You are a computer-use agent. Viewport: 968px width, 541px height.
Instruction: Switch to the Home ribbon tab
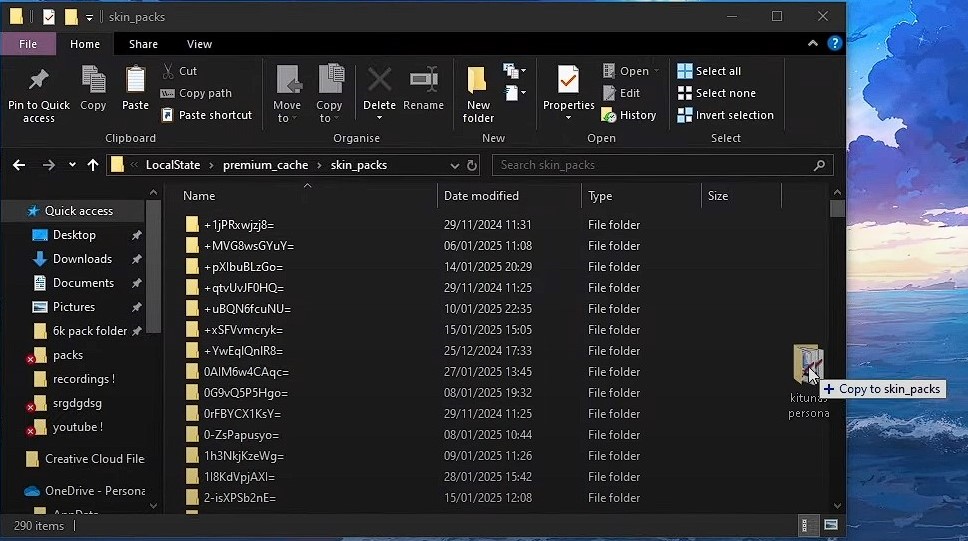[85, 44]
